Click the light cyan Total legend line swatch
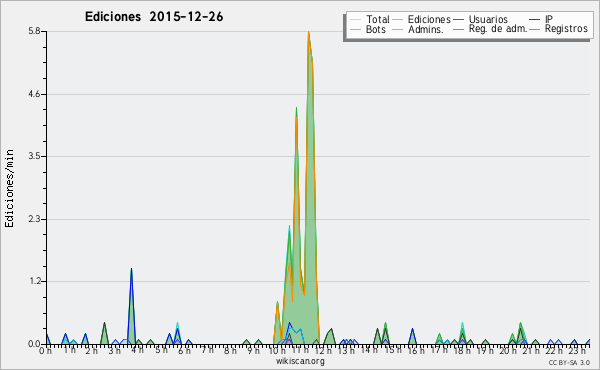This screenshot has width=600, height=370. (355, 20)
